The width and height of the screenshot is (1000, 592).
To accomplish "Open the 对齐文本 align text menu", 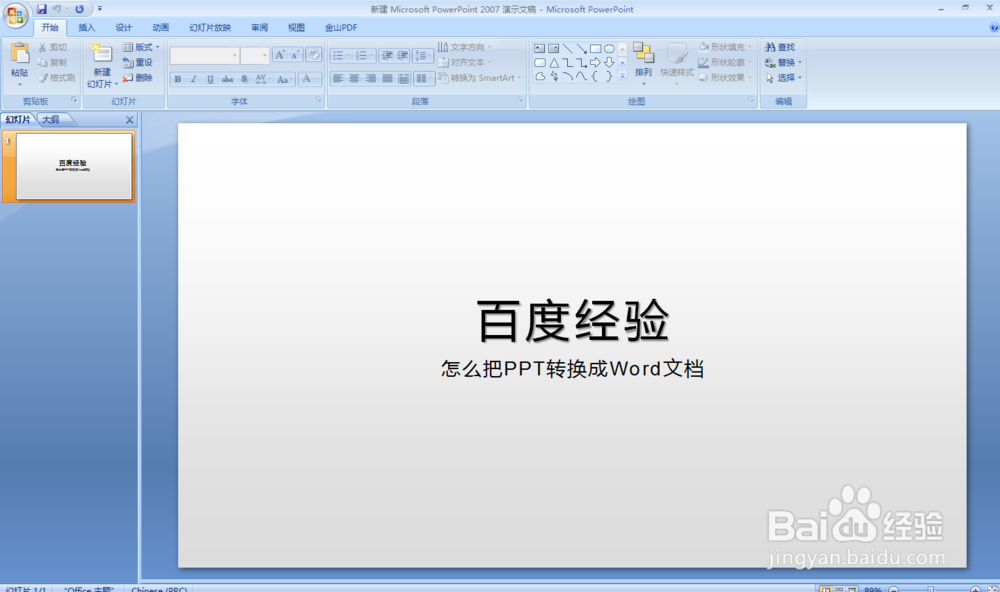I will coord(464,63).
